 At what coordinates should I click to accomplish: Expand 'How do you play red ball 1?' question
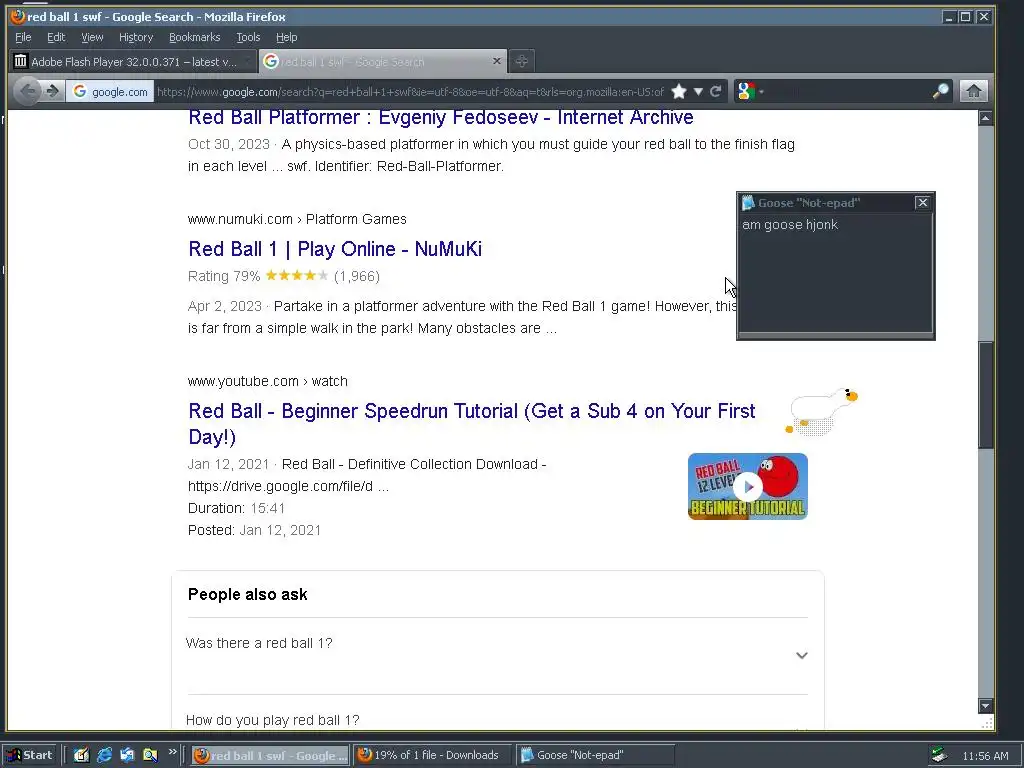pos(497,720)
